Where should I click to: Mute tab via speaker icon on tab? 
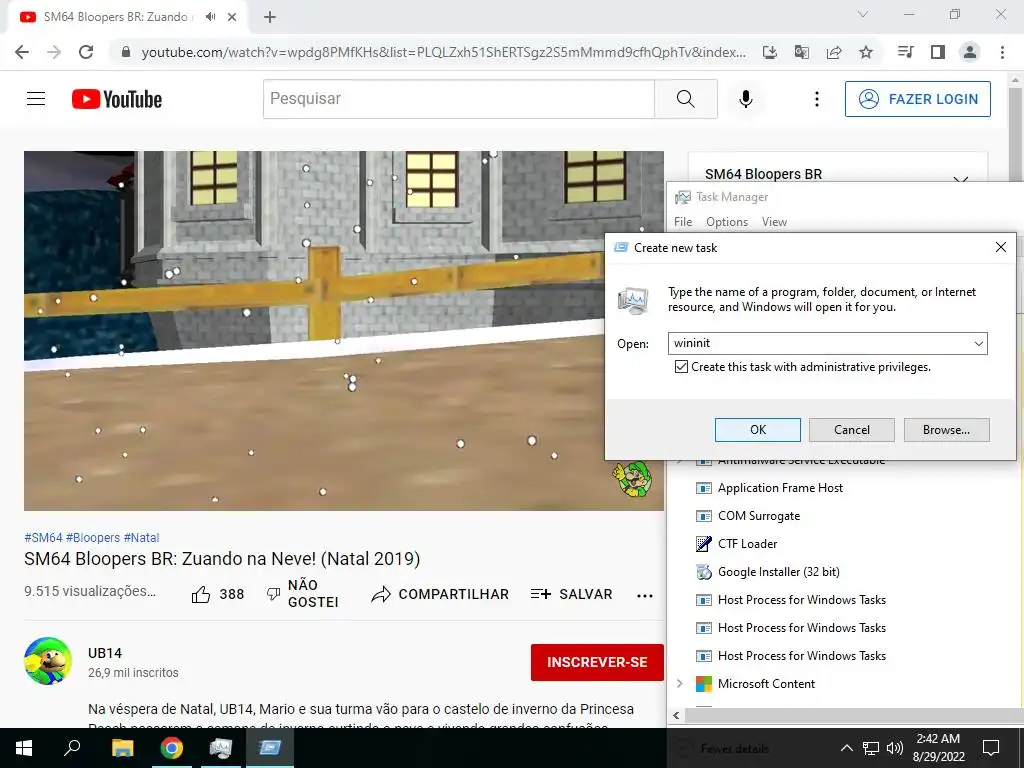pos(210,17)
